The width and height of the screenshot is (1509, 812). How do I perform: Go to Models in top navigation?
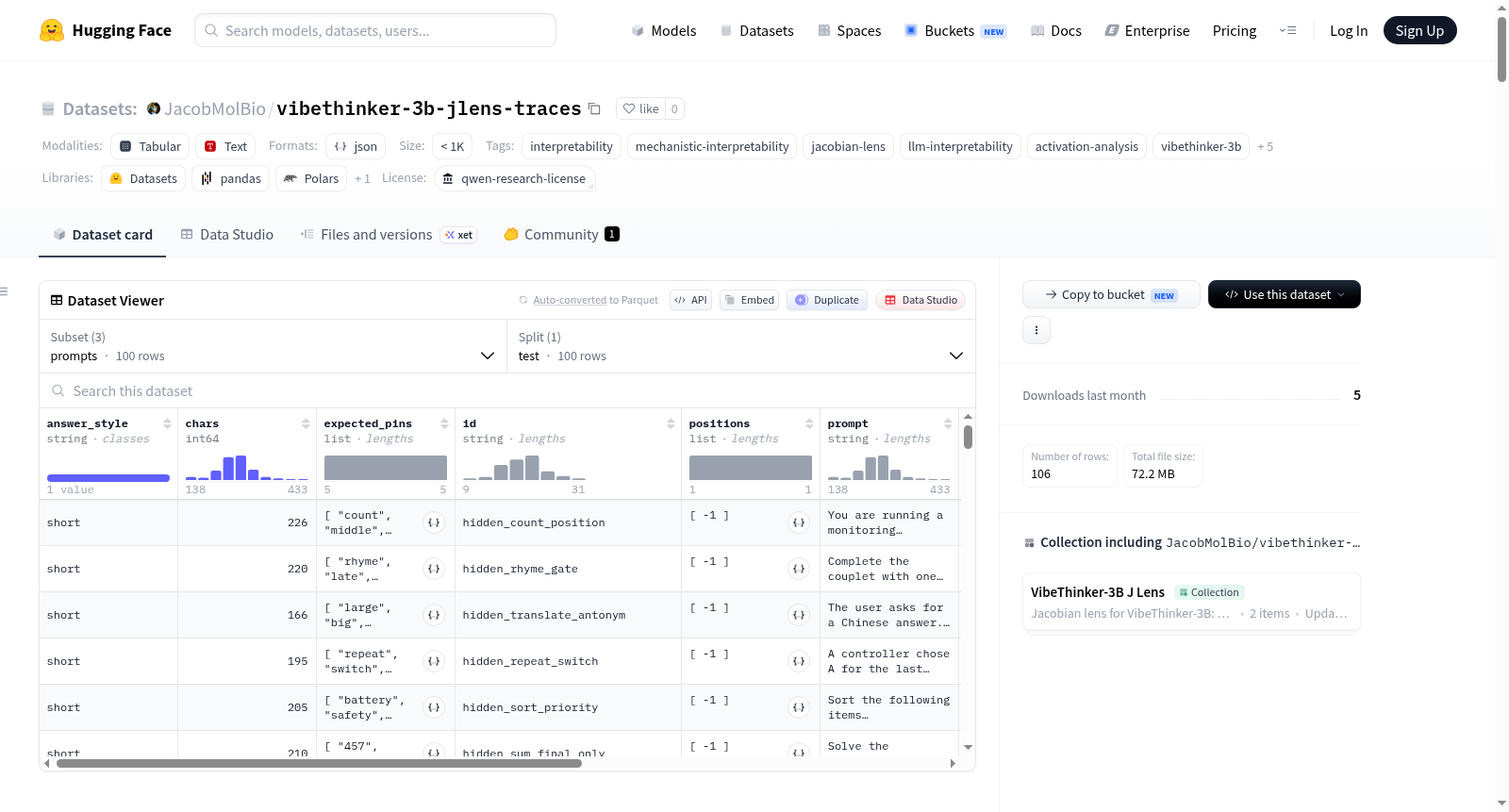(664, 30)
